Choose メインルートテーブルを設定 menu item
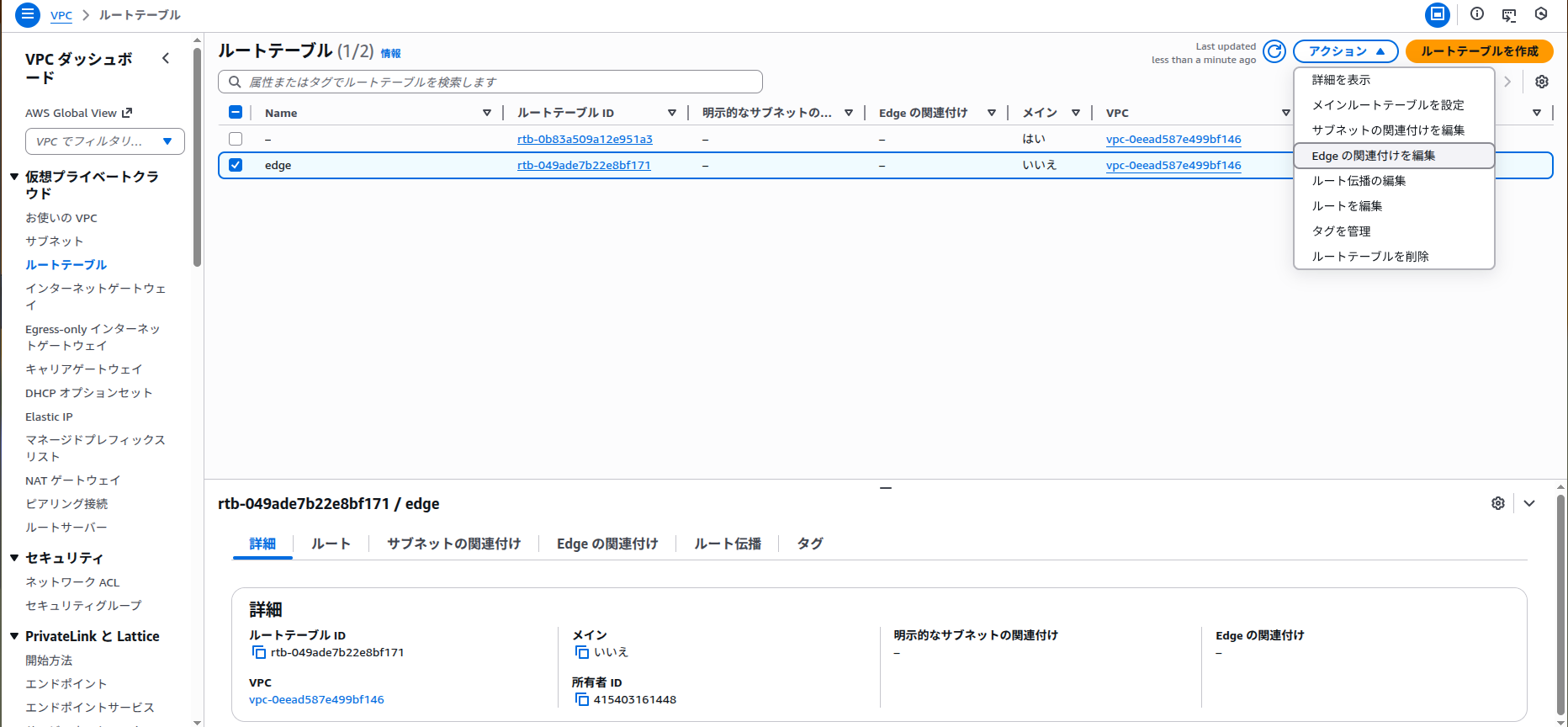This screenshot has height=727, width=1568. [1394, 105]
